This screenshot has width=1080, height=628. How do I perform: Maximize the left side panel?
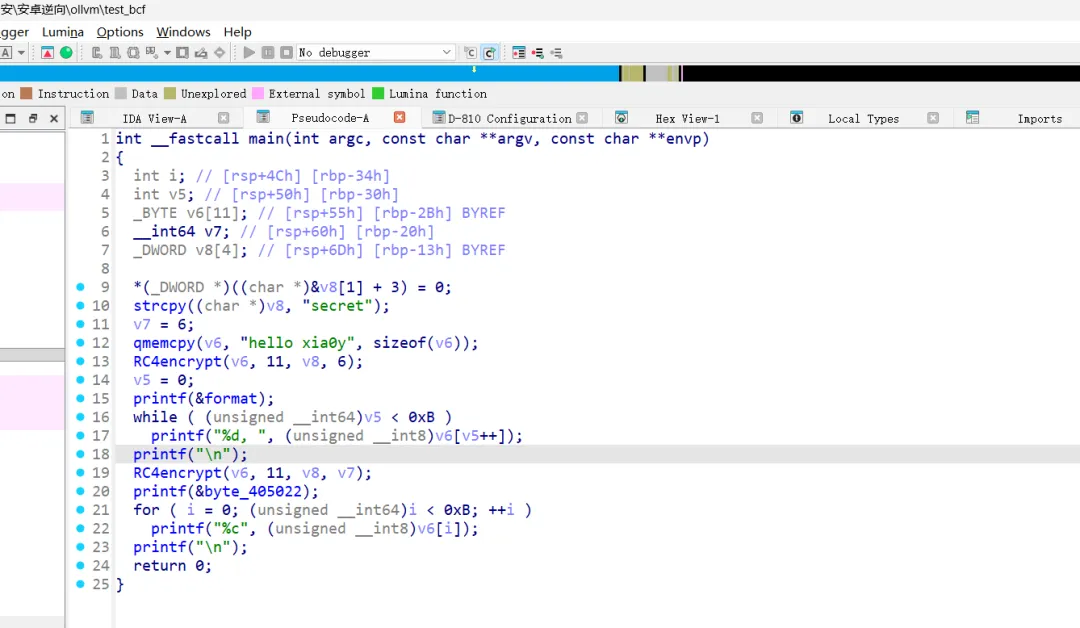(x=10, y=118)
